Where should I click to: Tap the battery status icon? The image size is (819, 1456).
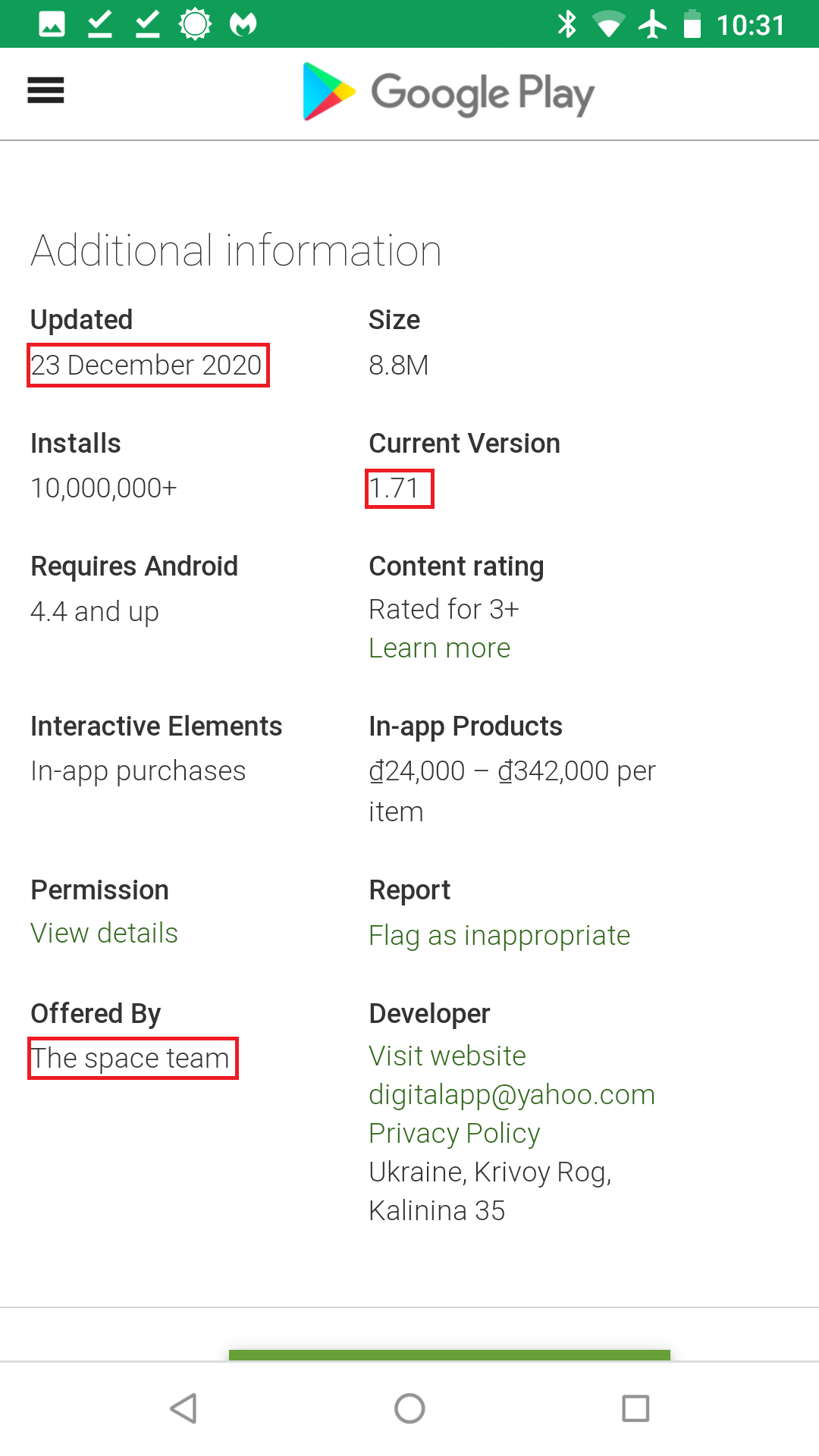click(692, 24)
